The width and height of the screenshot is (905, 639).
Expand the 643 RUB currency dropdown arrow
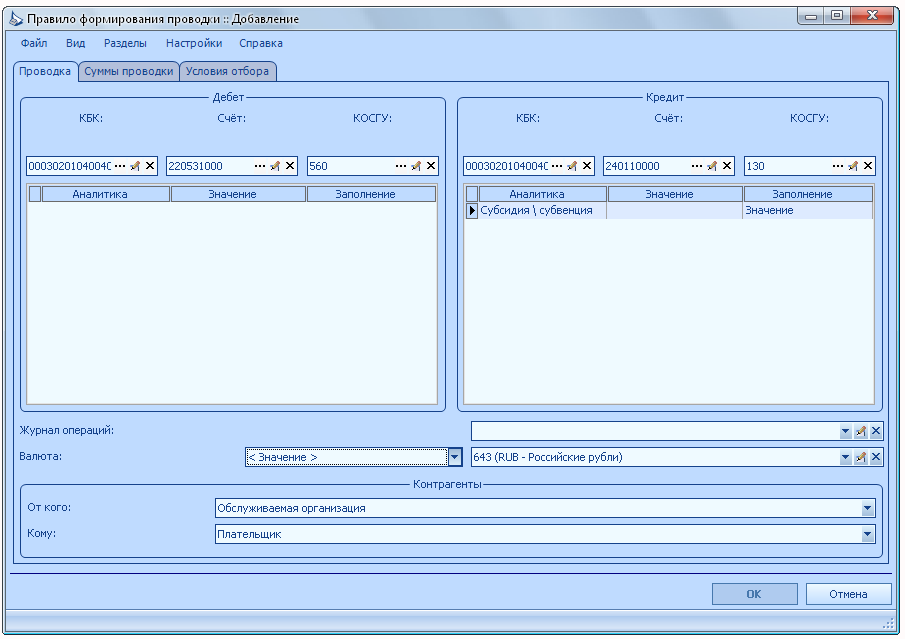(x=846, y=458)
